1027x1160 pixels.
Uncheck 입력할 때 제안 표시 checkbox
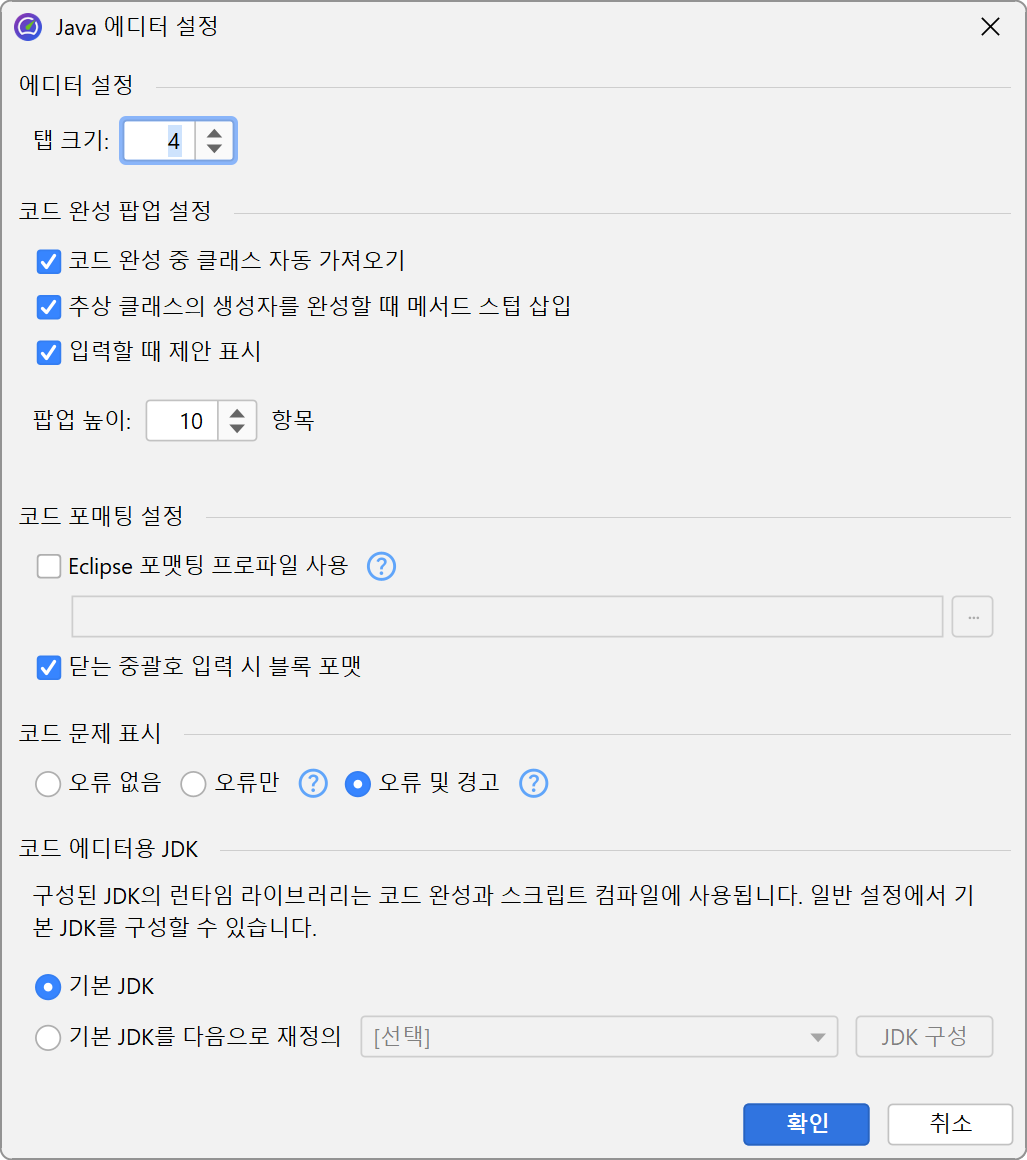coord(49,352)
